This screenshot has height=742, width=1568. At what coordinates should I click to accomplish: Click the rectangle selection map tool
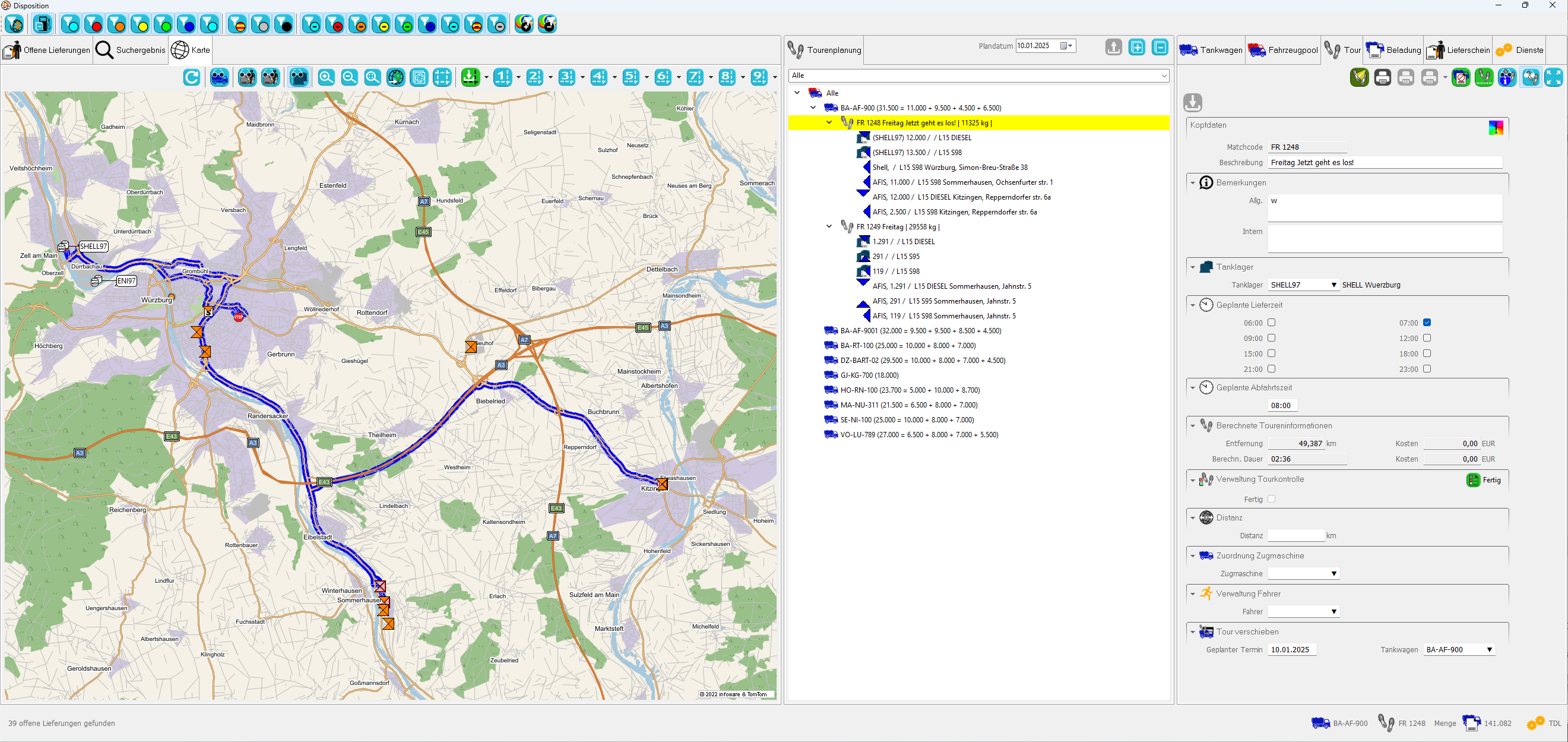pos(442,77)
